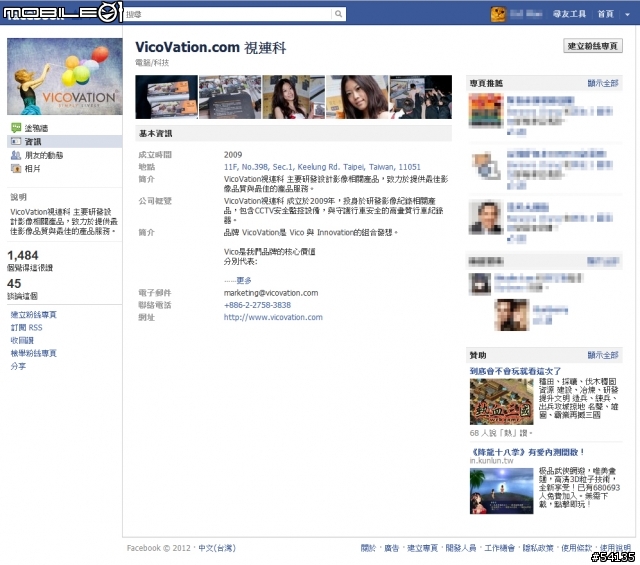Image resolution: width=640 pixels, height=565 pixels.
Task: Click the search input field
Action: click(227, 14)
